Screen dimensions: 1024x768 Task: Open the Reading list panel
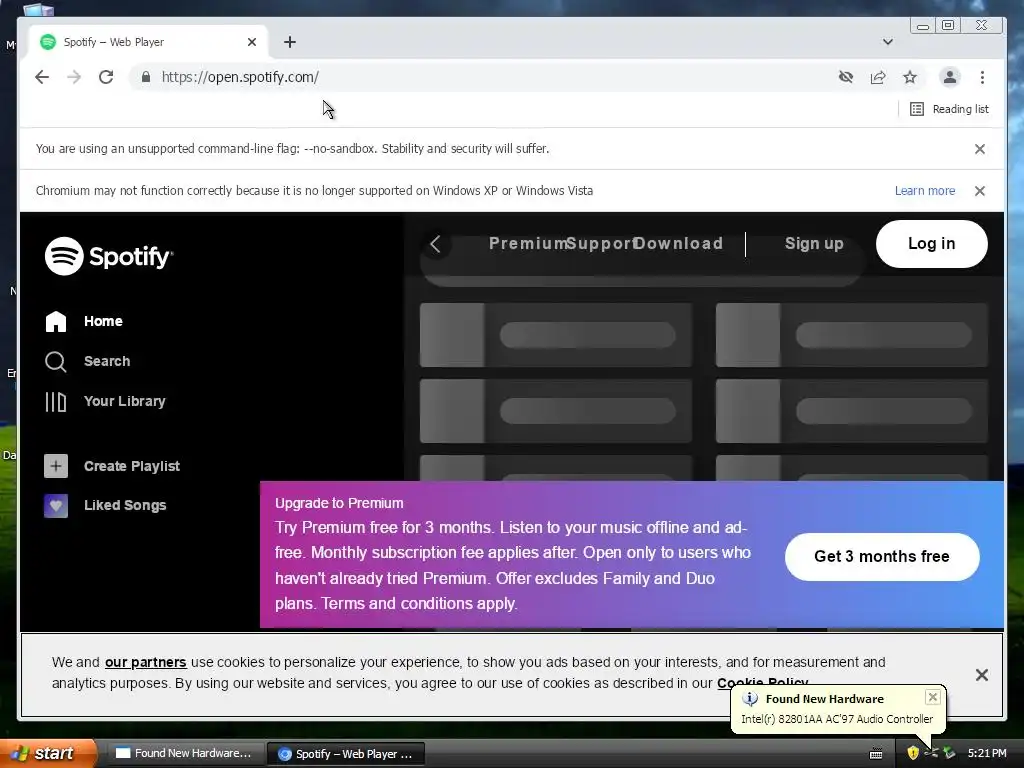coord(950,109)
